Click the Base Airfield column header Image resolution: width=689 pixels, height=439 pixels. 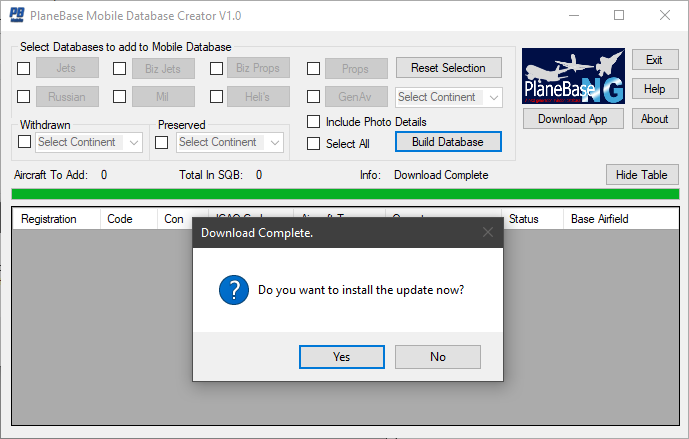tap(600, 218)
